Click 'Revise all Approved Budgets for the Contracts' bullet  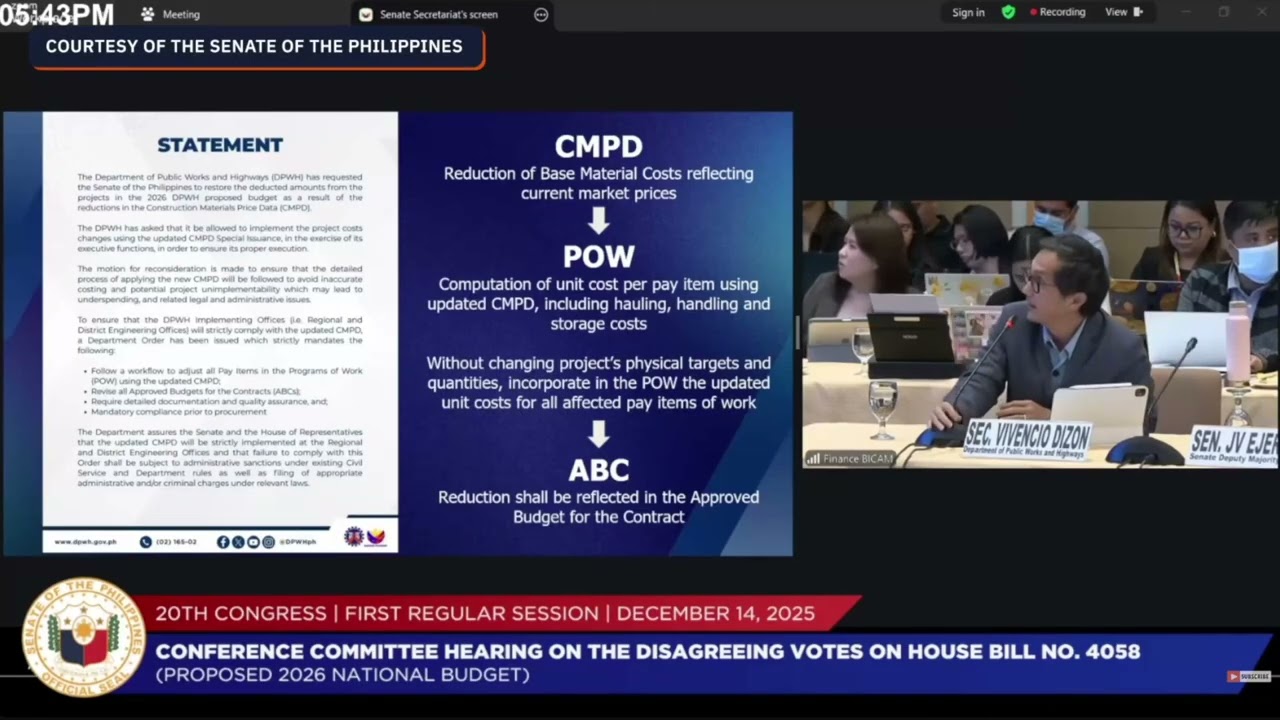(x=196, y=390)
